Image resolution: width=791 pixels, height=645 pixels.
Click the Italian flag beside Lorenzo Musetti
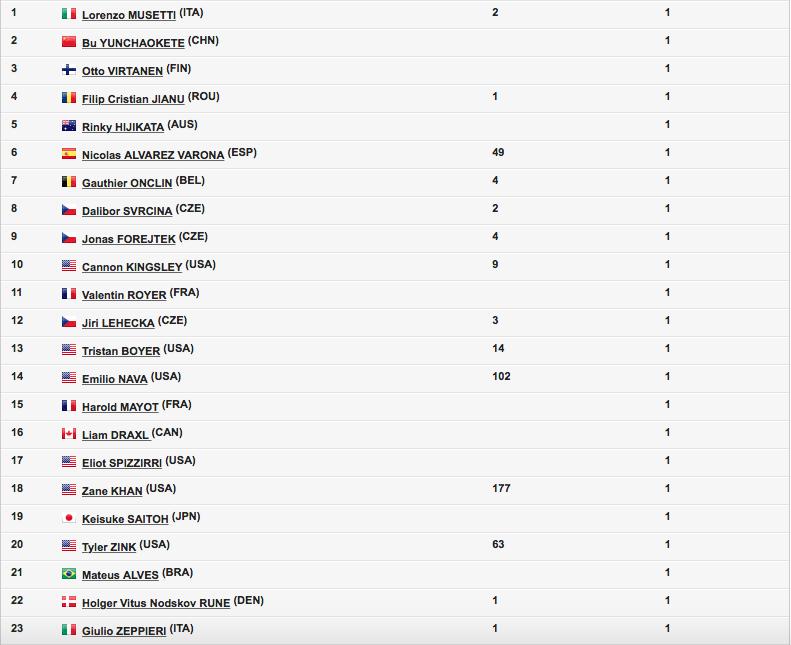point(69,14)
